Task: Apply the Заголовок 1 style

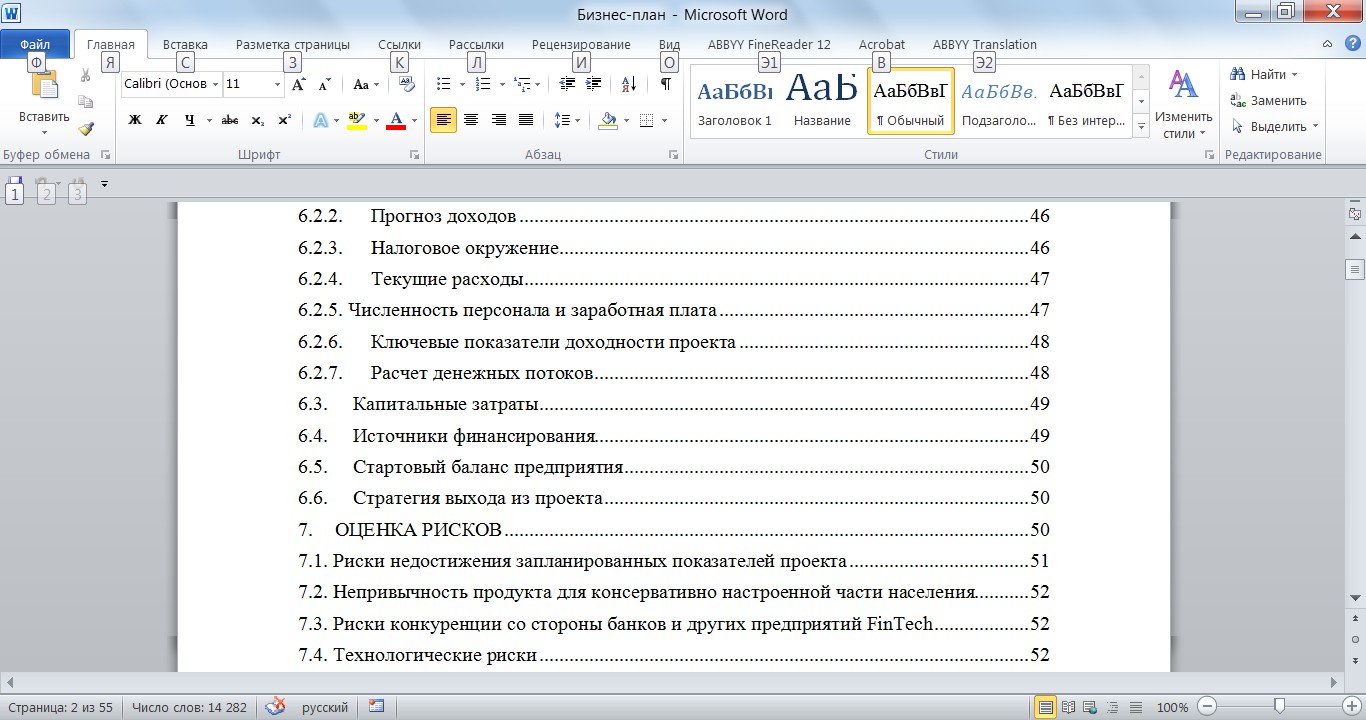Action: [x=735, y=101]
